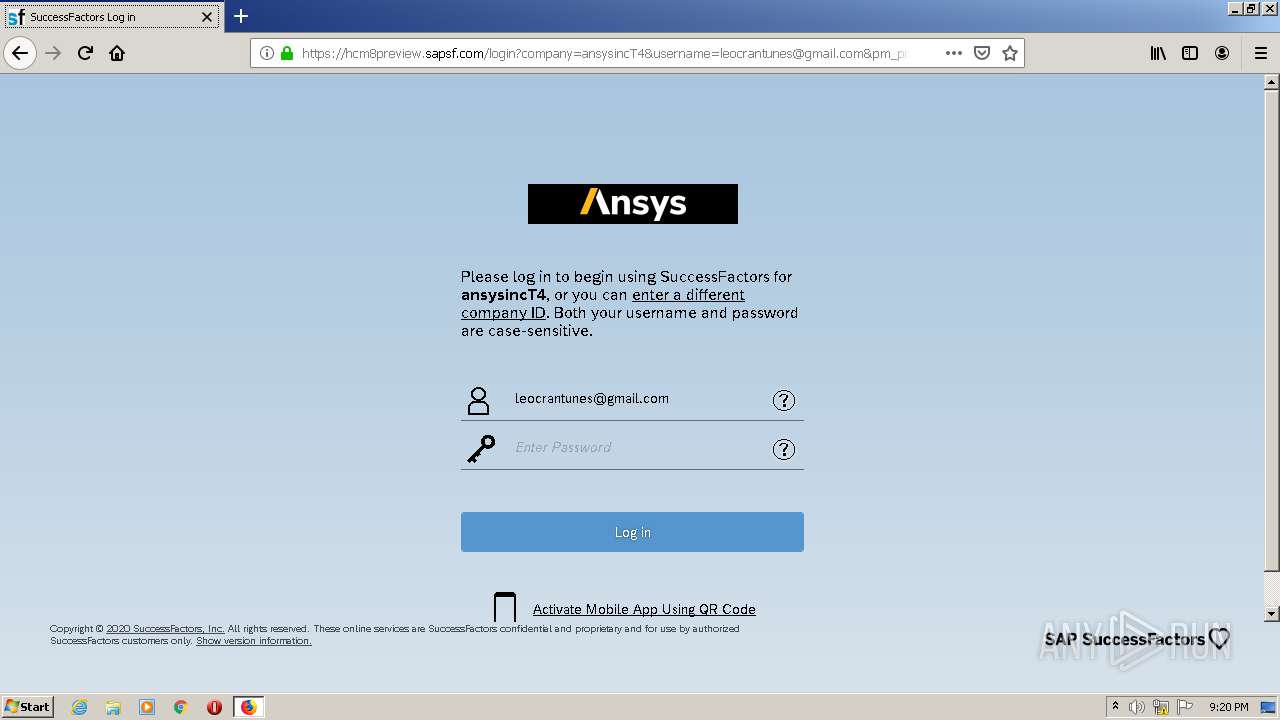Viewport: 1280px width, 720px height.
Task: Open Windows Media Player taskbar icon
Action: click(147, 707)
